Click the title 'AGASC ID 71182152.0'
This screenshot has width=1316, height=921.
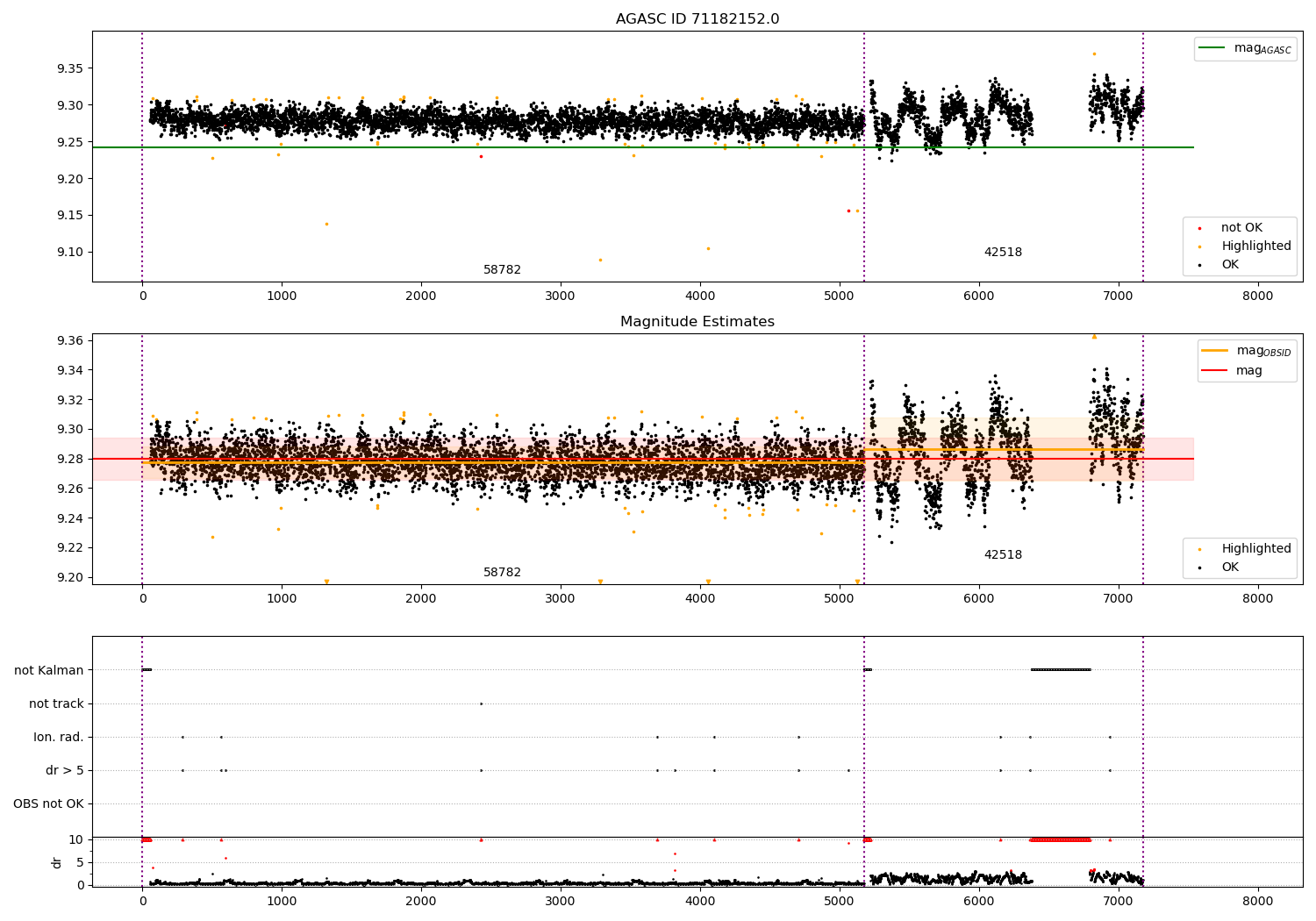click(x=697, y=19)
